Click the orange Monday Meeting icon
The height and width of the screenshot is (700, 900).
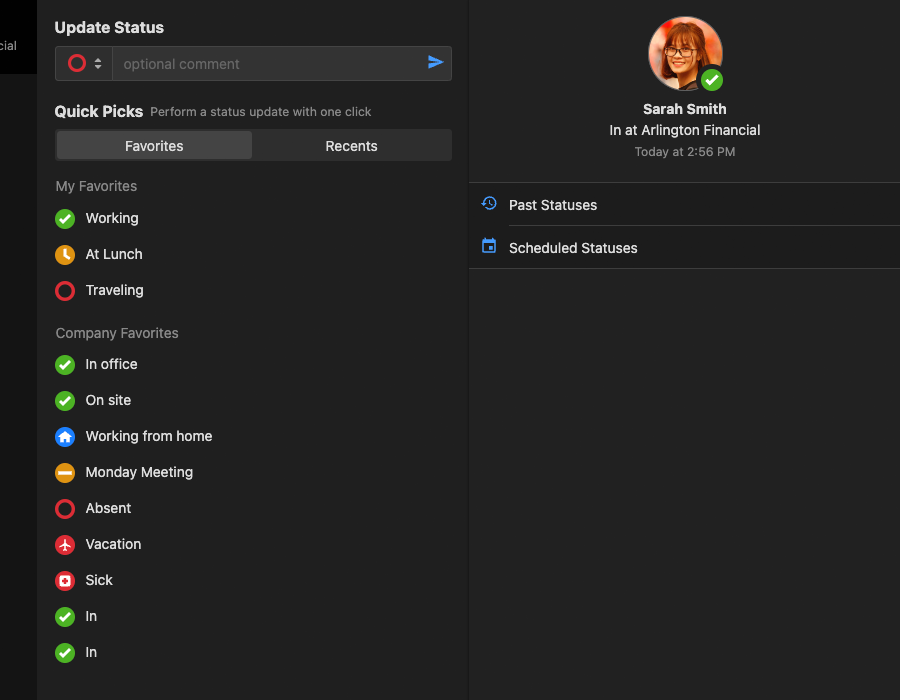click(65, 473)
